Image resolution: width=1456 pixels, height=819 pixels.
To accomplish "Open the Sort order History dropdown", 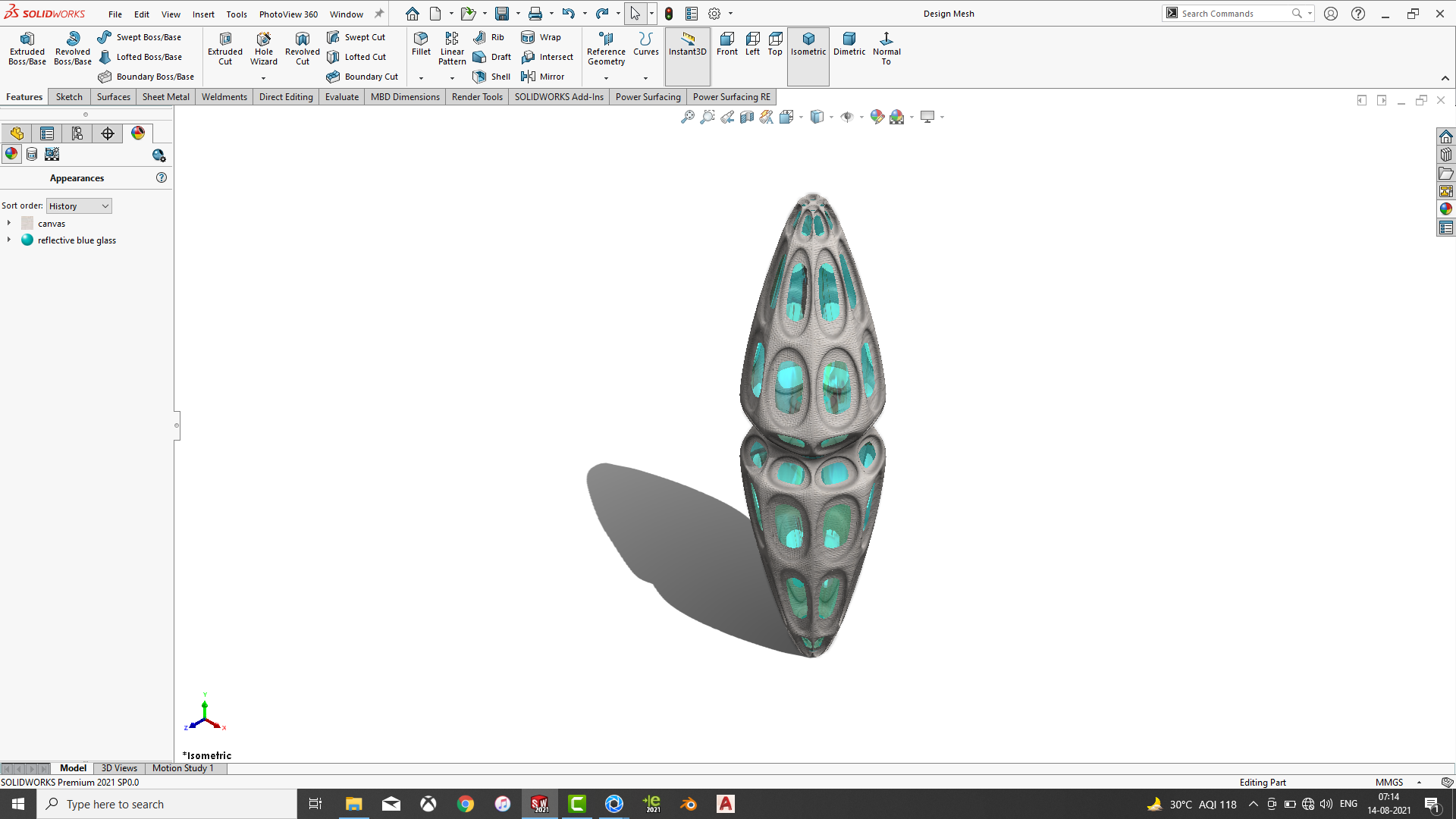I will (x=79, y=206).
